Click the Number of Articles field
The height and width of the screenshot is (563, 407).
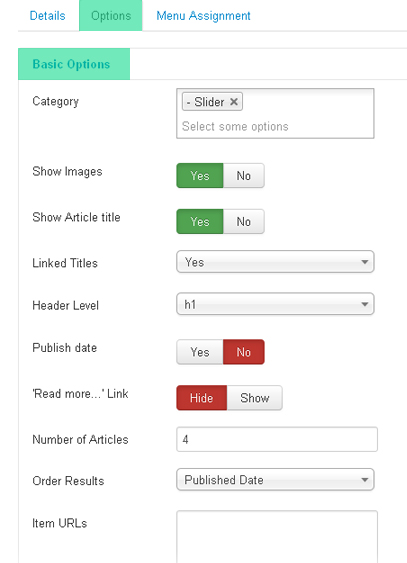tap(277, 439)
